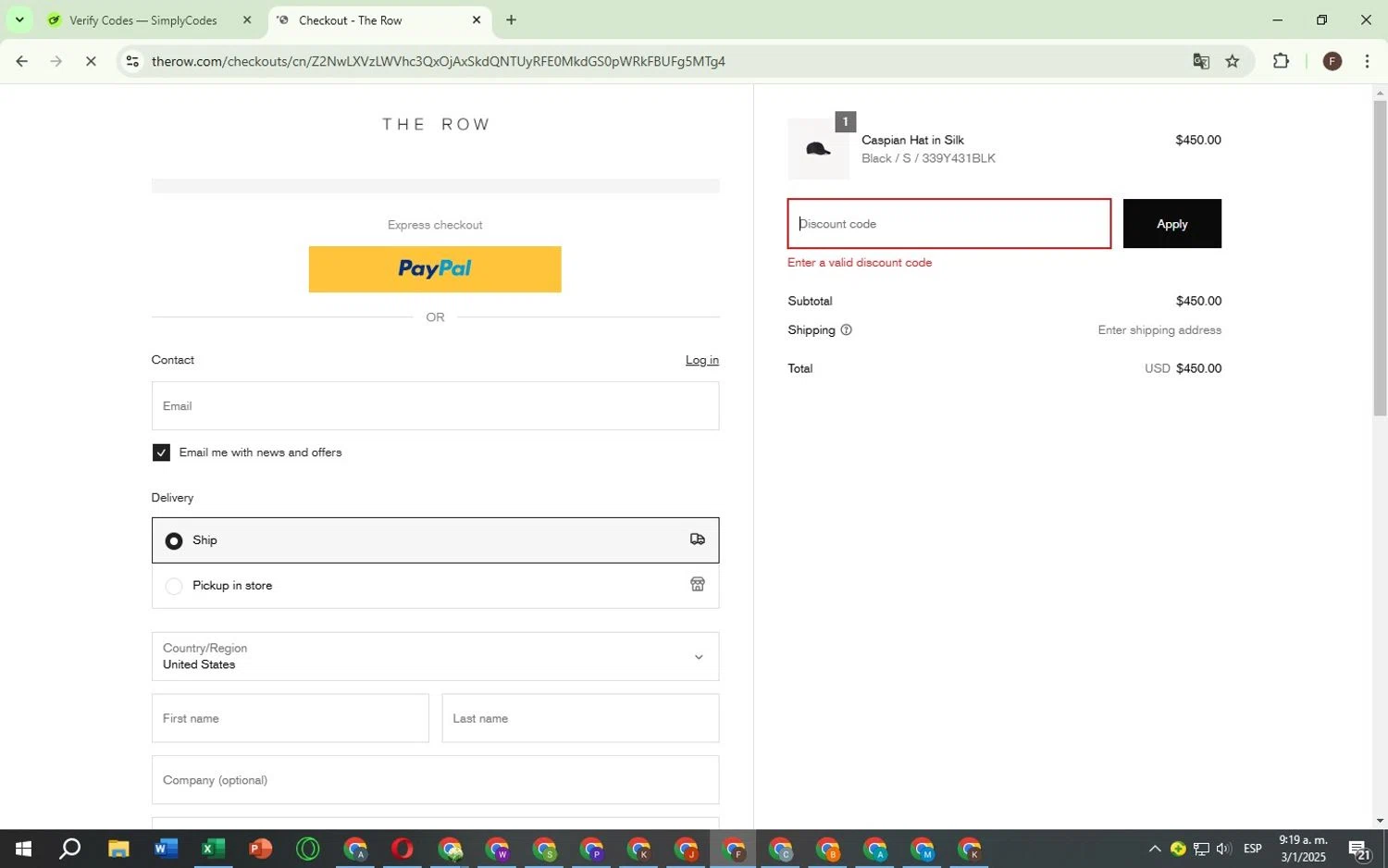The height and width of the screenshot is (868, 1388).
Task: Open a new browser tab
Action: pyautogui.click(x=511, y=19)
